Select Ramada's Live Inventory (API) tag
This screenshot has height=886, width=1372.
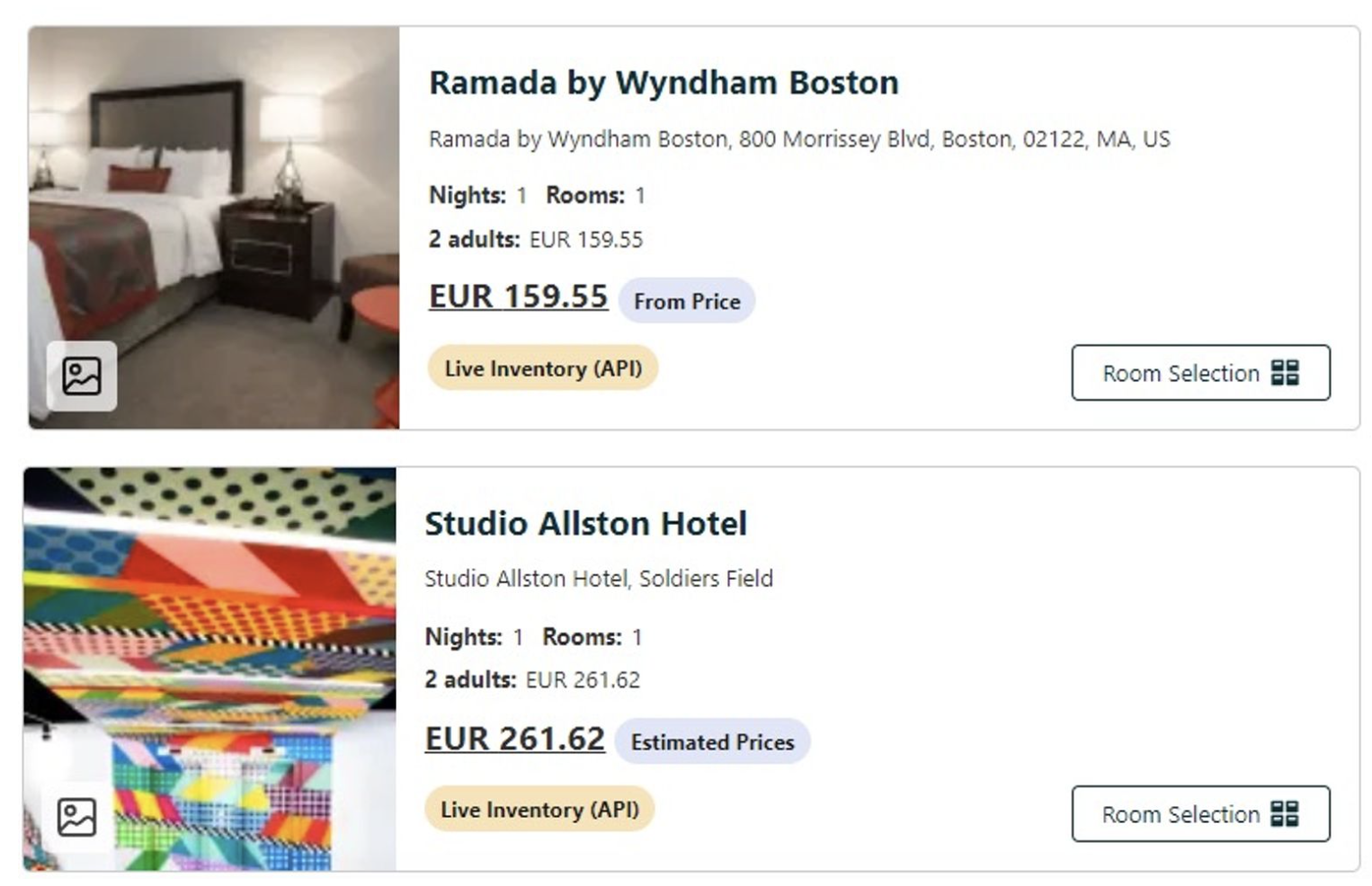coord(543,368)
